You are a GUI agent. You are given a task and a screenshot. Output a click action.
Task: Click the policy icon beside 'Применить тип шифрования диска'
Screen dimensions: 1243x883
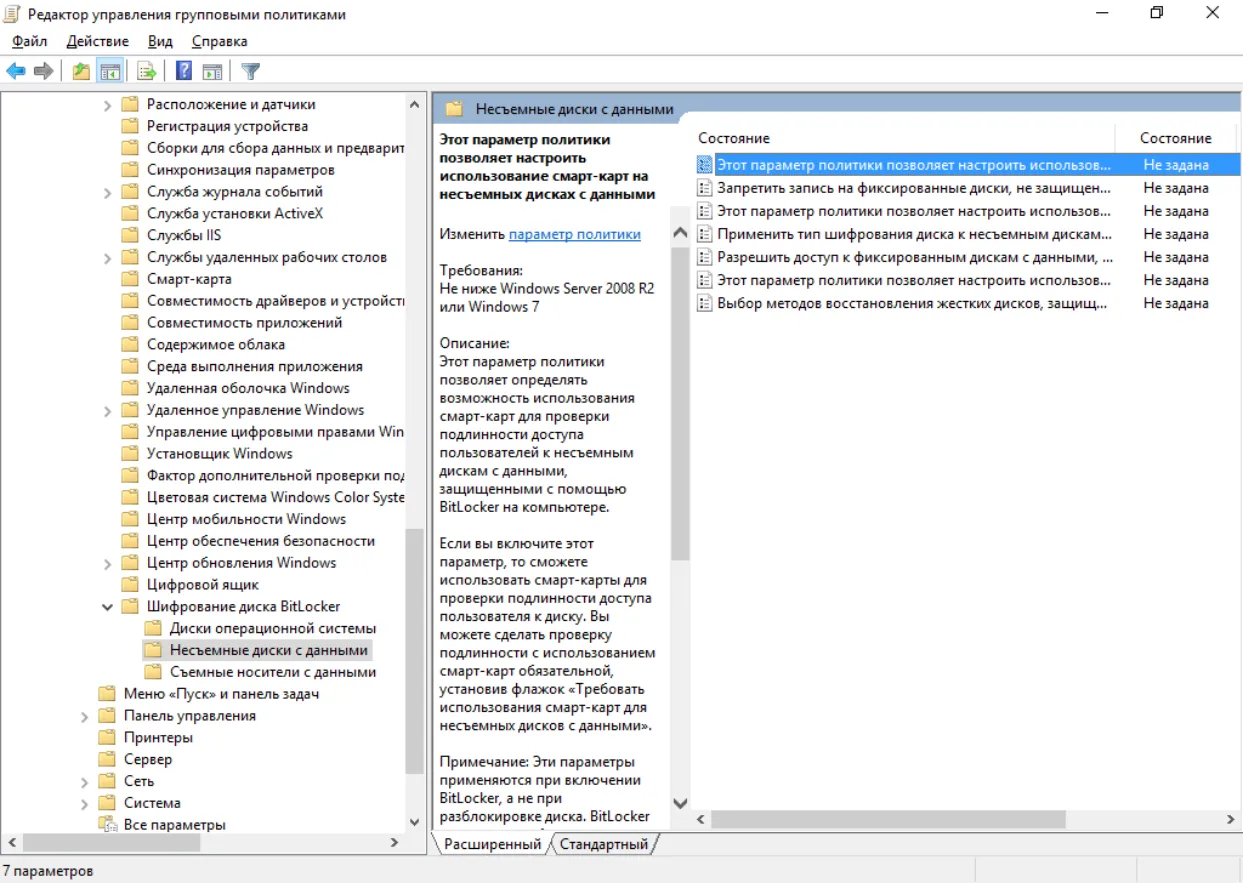pyautogui.click(x=705, y=234)
